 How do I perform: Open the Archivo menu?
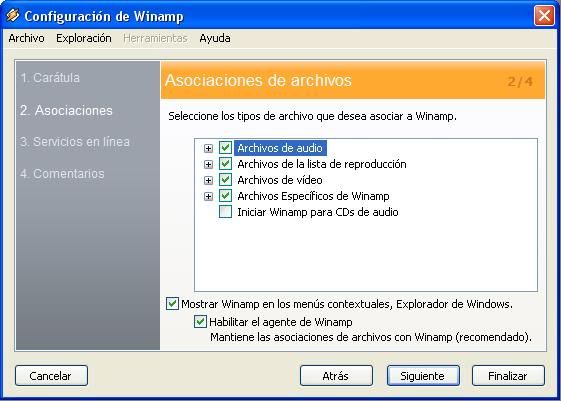point(26,38)
